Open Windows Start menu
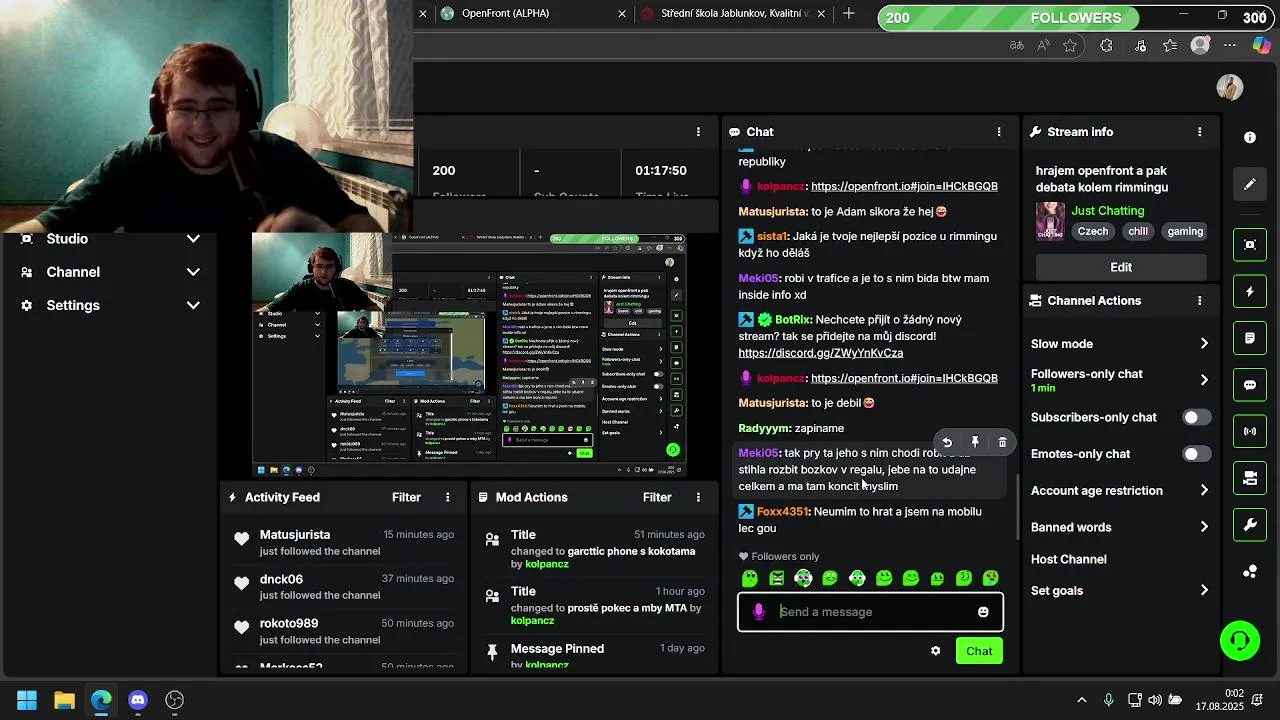This screenshot has width=1280, height=720. click(27, 700)
